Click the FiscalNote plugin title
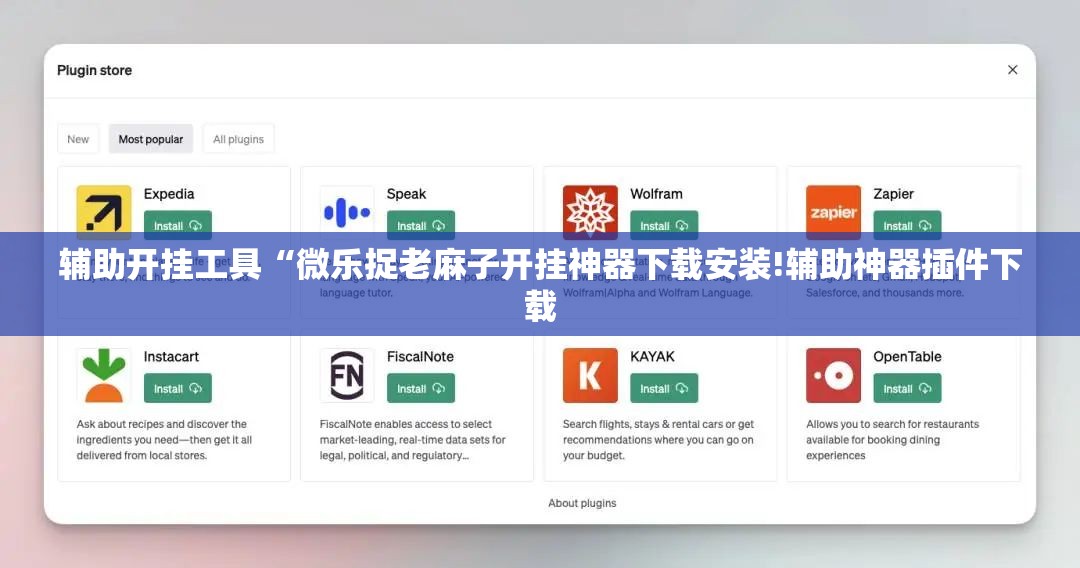Screen dimensions: 1080x568 click(420, 357)
